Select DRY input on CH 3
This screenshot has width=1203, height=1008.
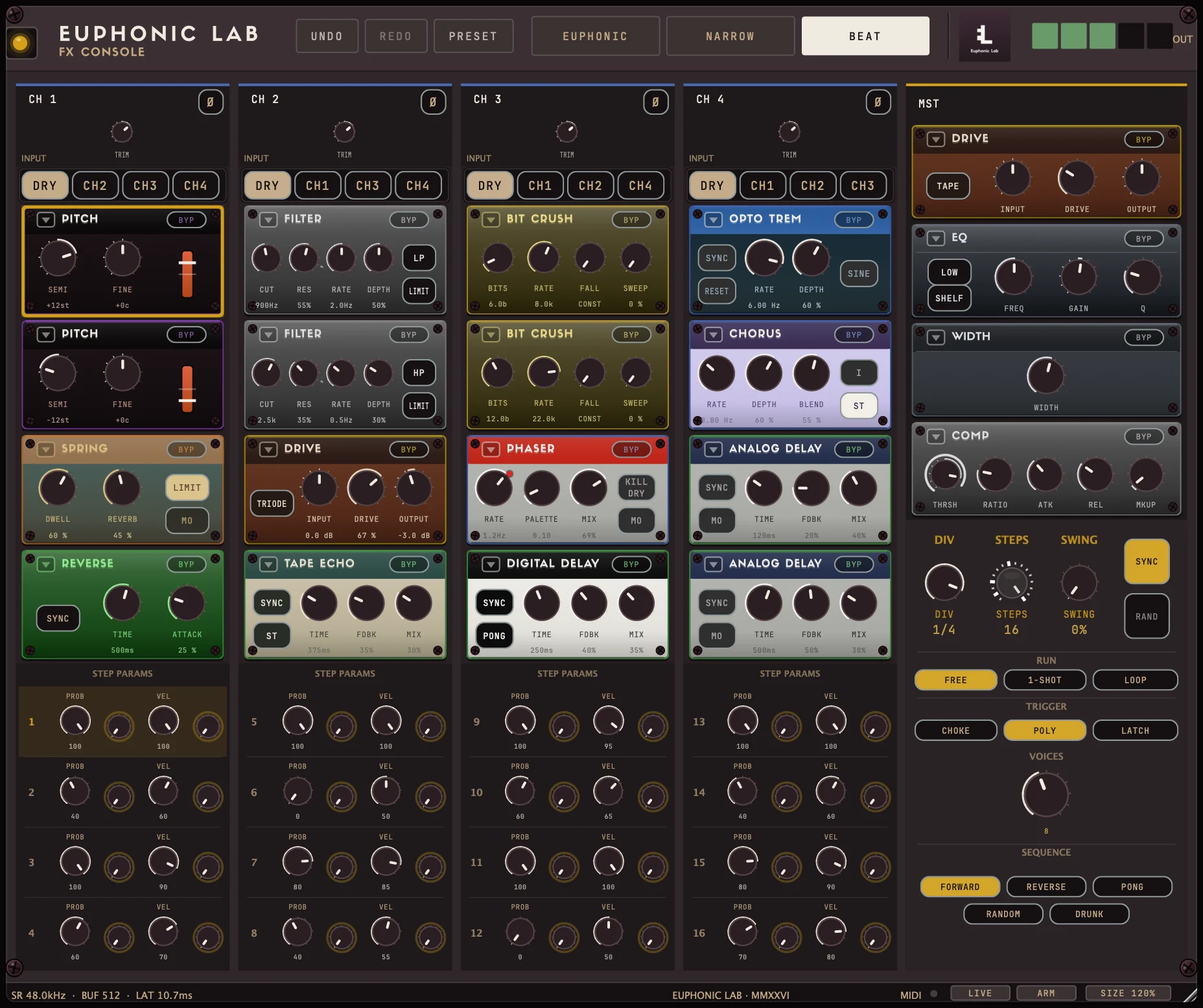coord(489,185)
